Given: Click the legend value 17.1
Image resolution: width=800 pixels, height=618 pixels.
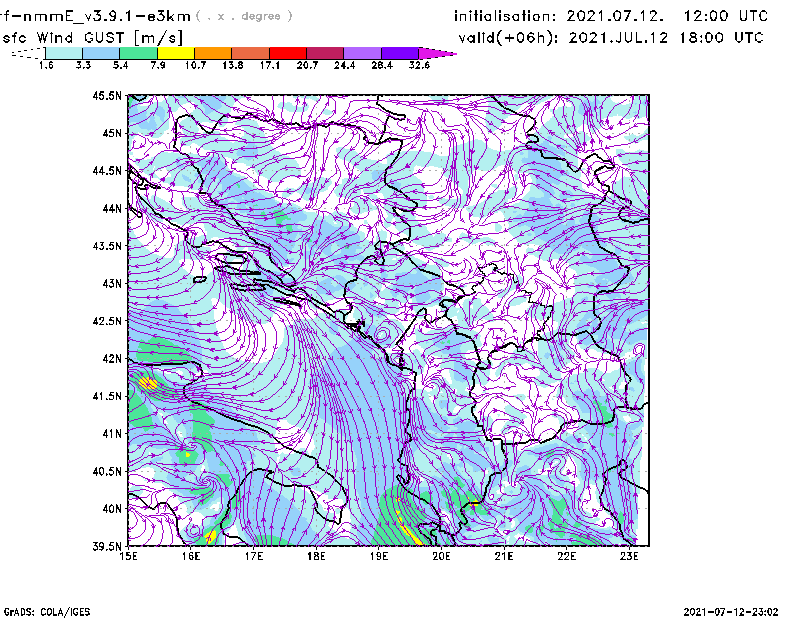Looking at the screenshot, I should tap(269, 65).
